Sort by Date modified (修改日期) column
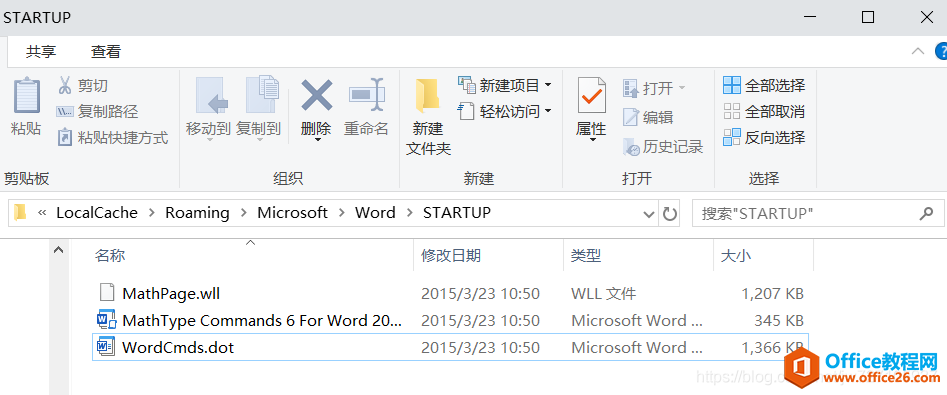 451,255
